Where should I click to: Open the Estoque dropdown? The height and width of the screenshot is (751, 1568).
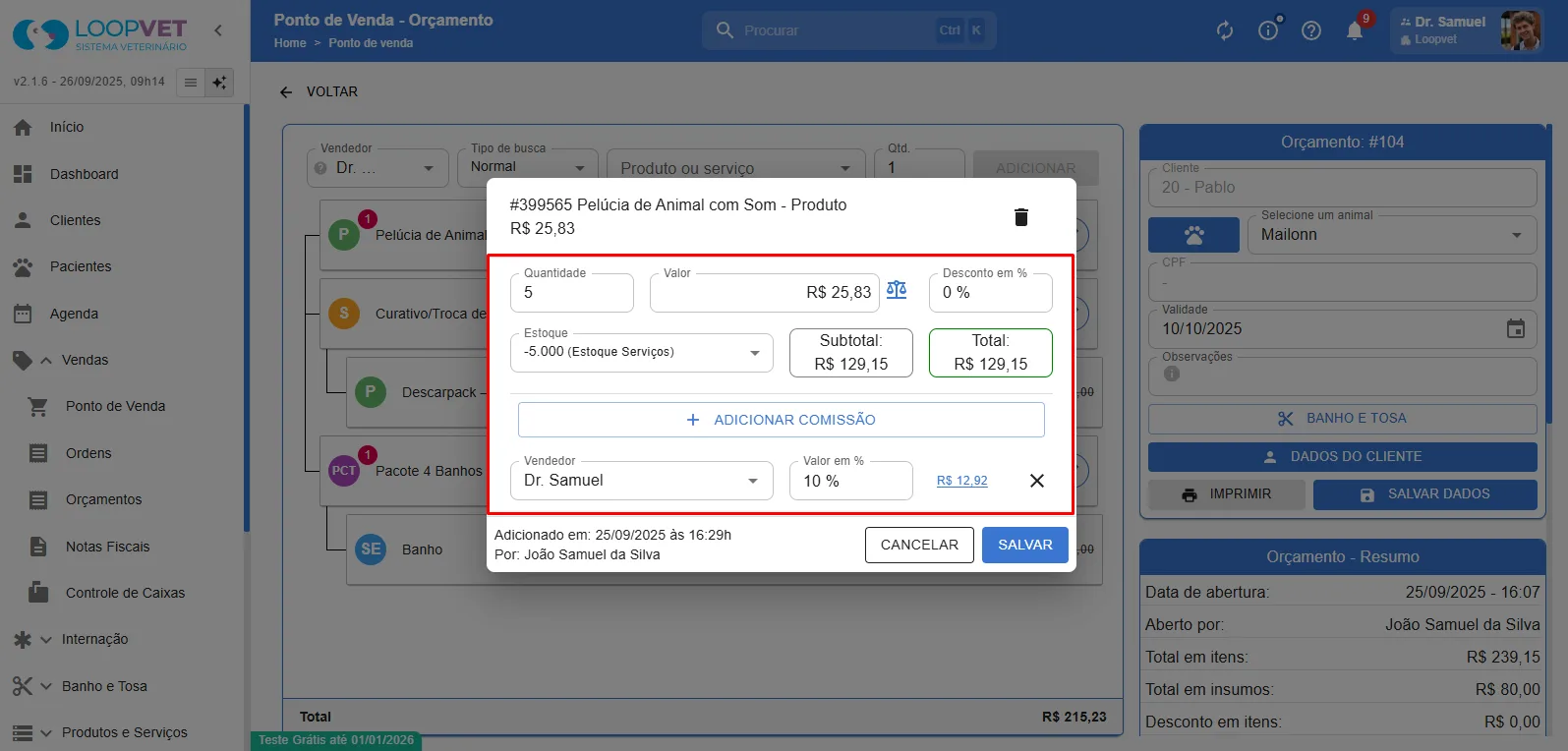point(642,352)
